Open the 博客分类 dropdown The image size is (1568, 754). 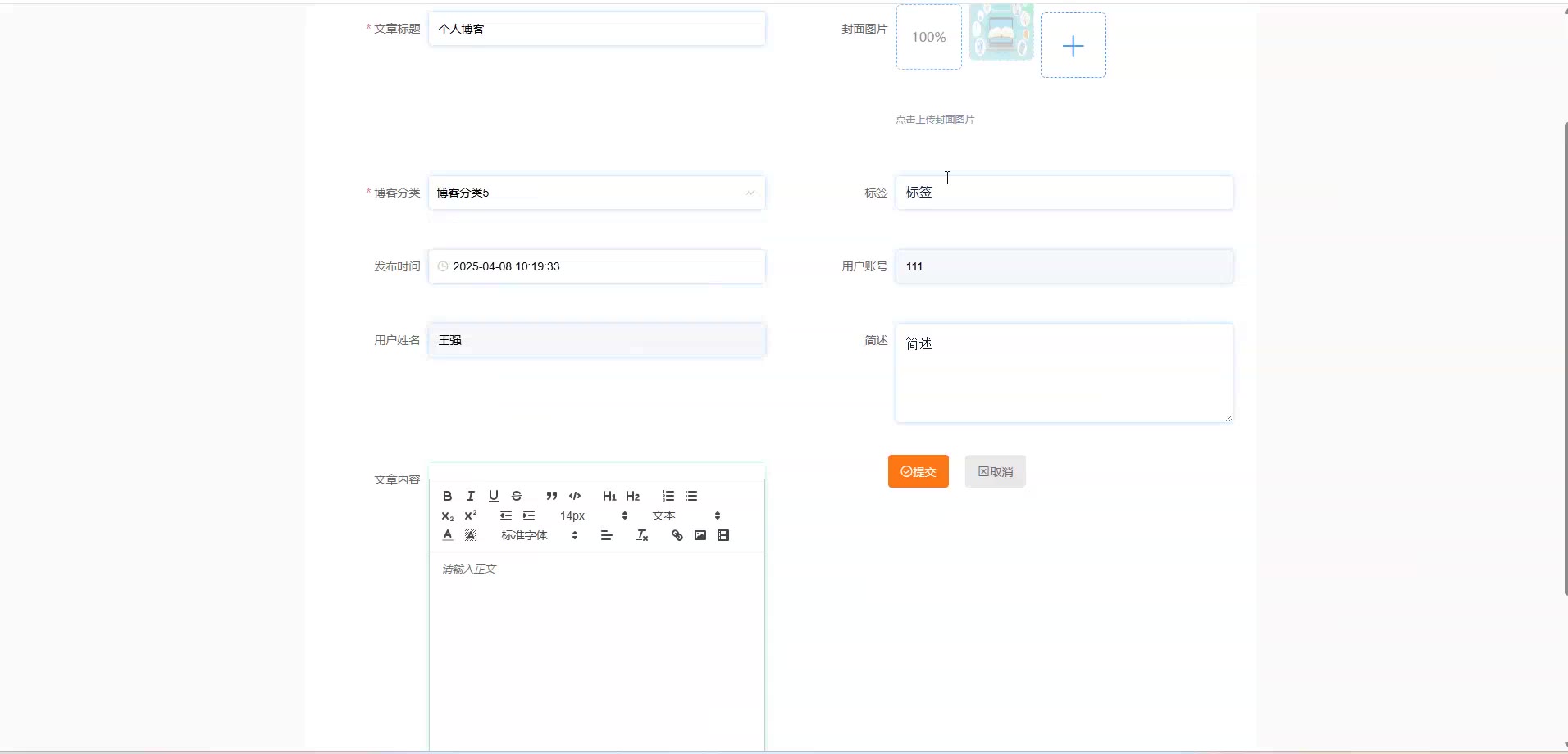click(x=596, y=193)
